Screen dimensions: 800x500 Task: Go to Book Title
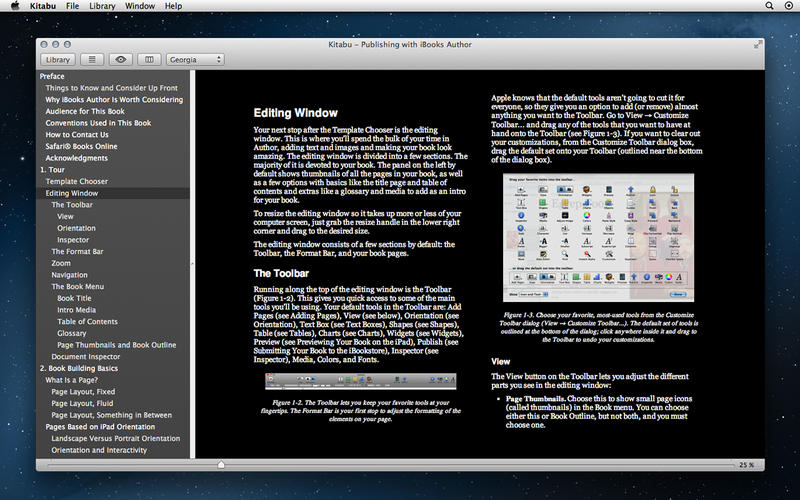click(x=74, y=298)
